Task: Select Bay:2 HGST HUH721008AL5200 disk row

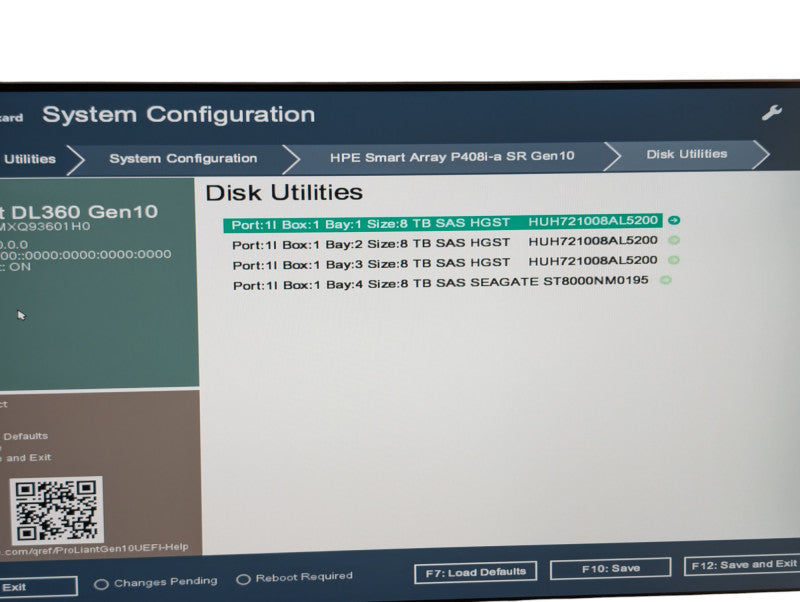Action: pos(445,243)
